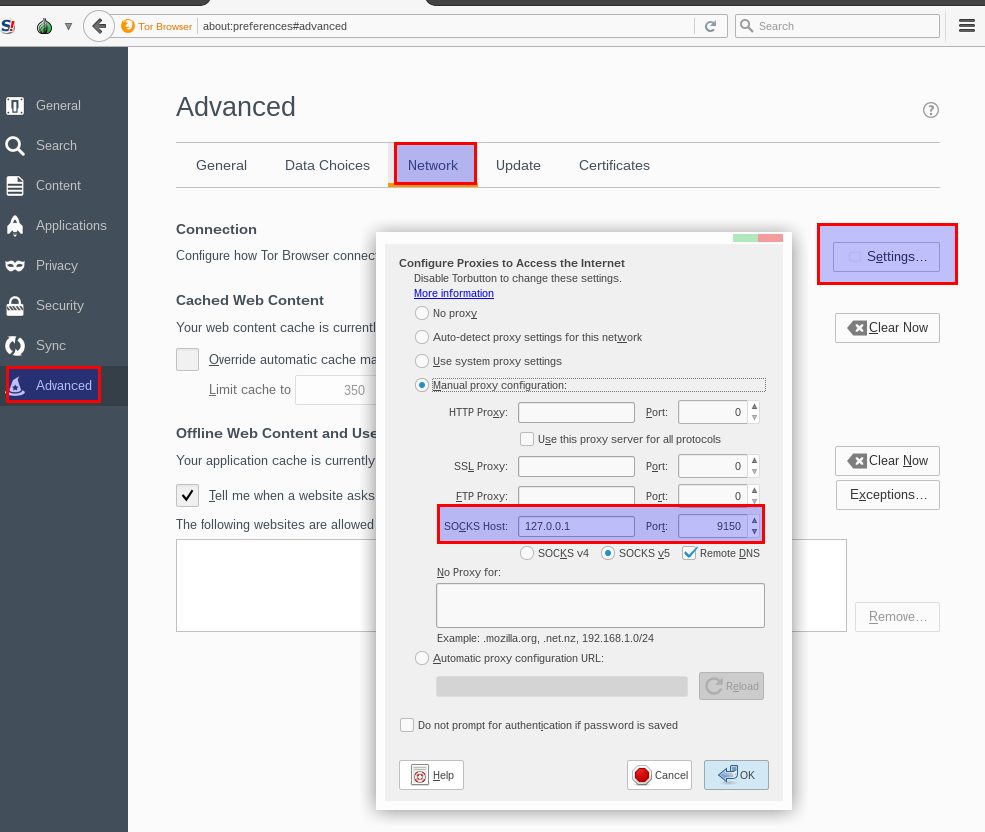Image resolution: width=985 pixels, height=832 pixels.
Task: Clear cached web content with Clear Now
Action: [x=887, y=328]
